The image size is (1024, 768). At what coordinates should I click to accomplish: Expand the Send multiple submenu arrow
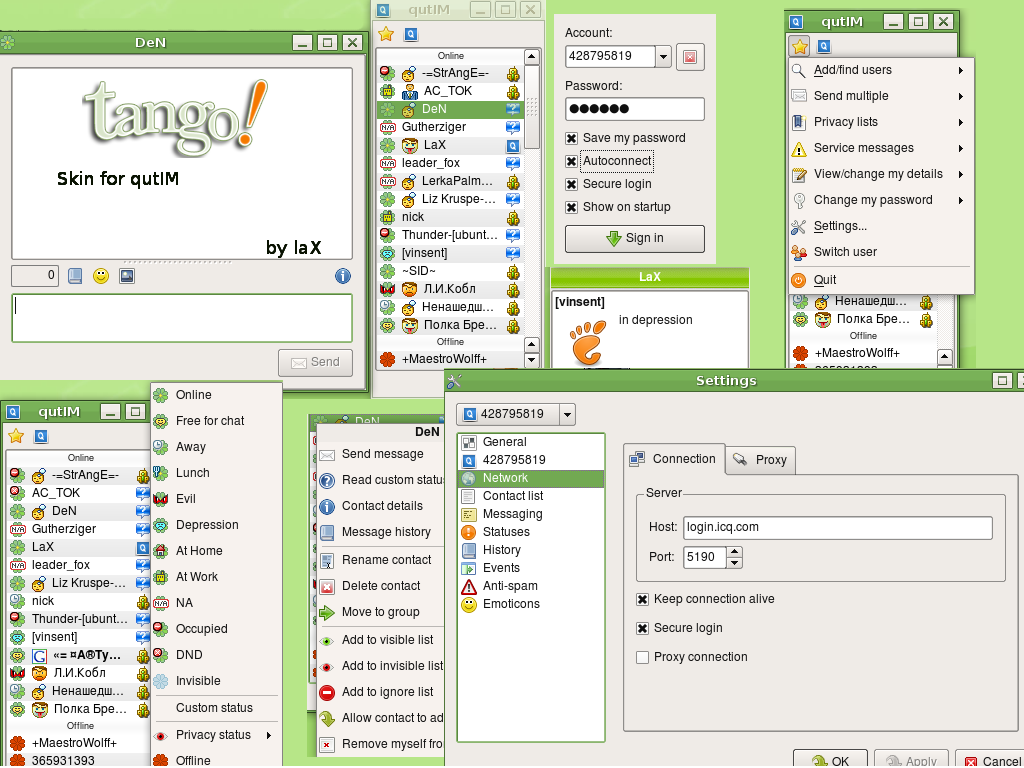(961, 97)
